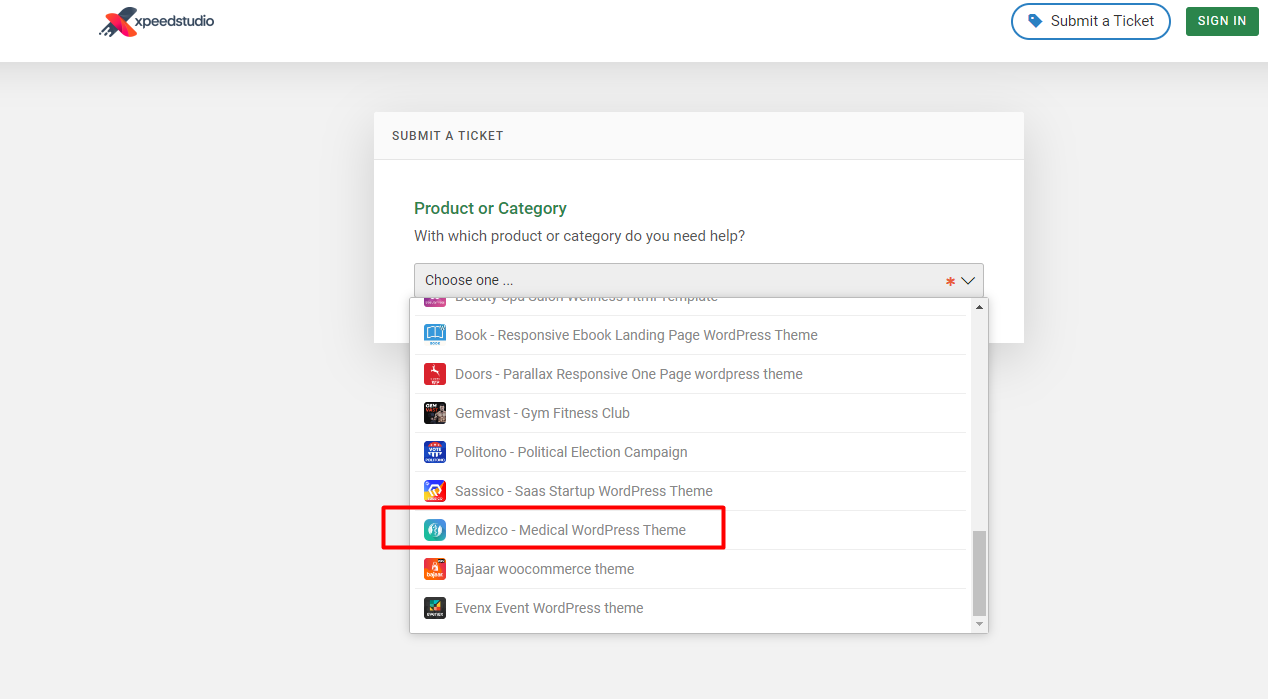Click the SIGN IN button
Image resolution: width=1268 pixels, height=699 pixels.
1222,21
